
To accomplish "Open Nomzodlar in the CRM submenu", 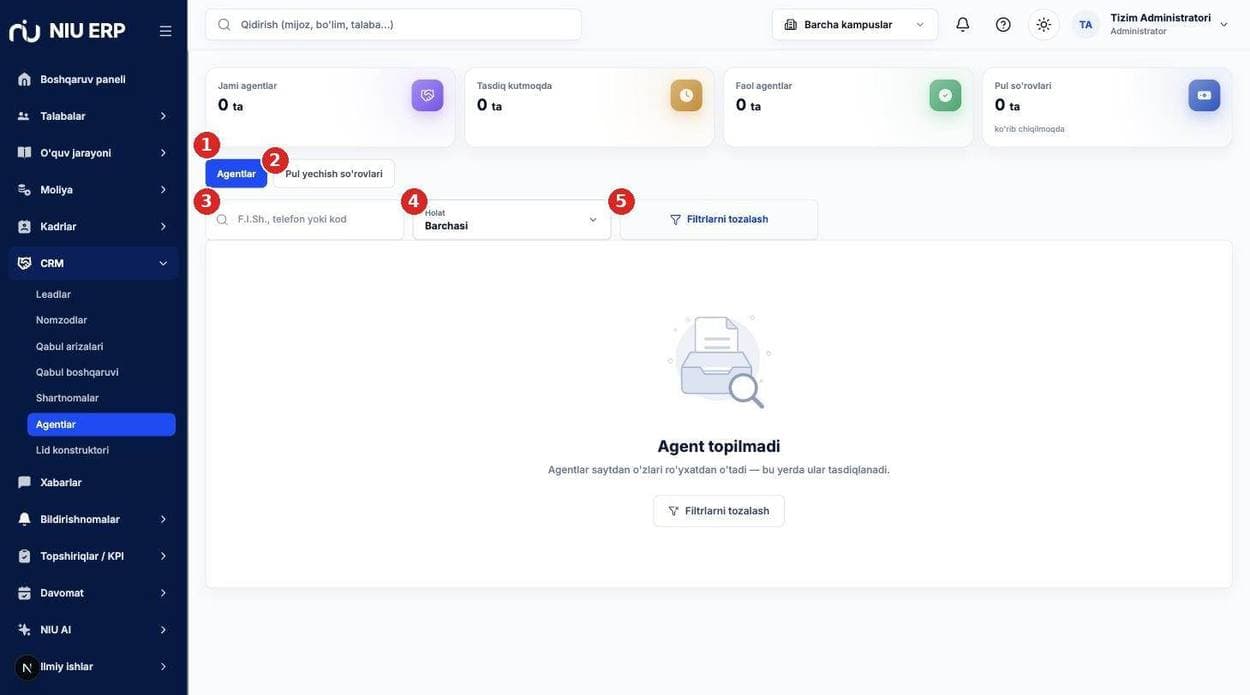I will coord(101,320).
